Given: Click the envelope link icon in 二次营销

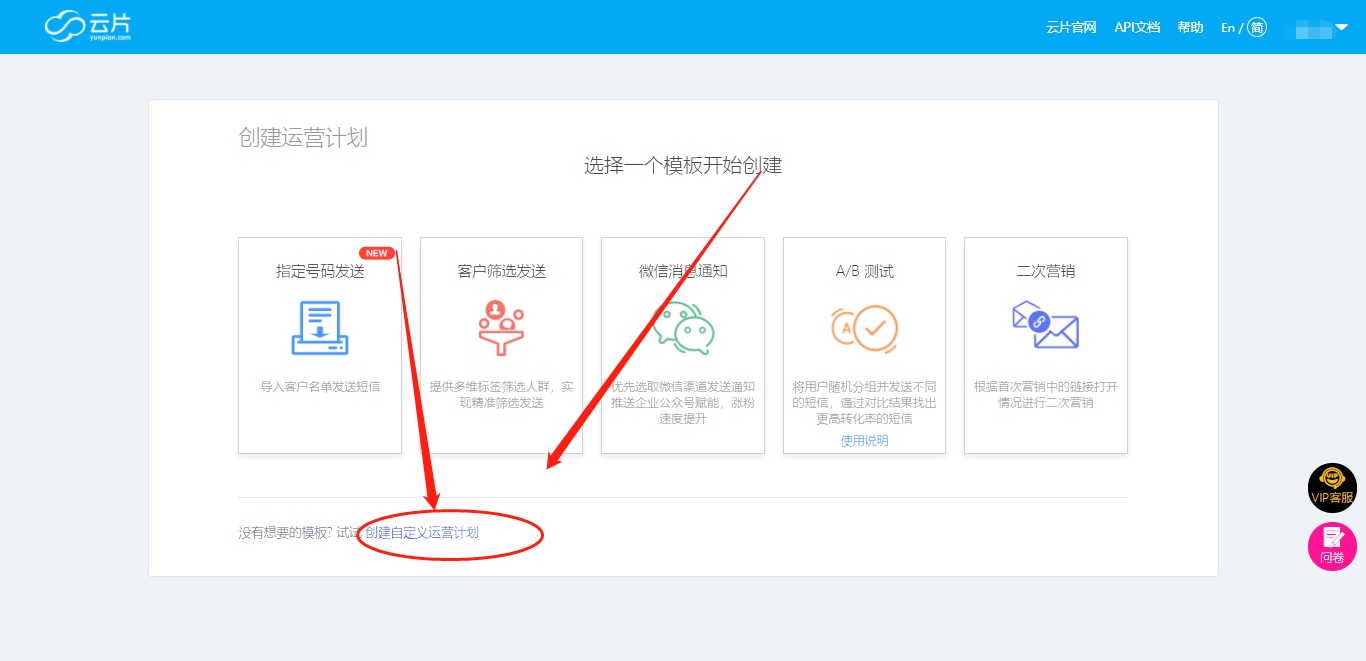Looking at the screenshot, I should click(x=1046, y=325).
